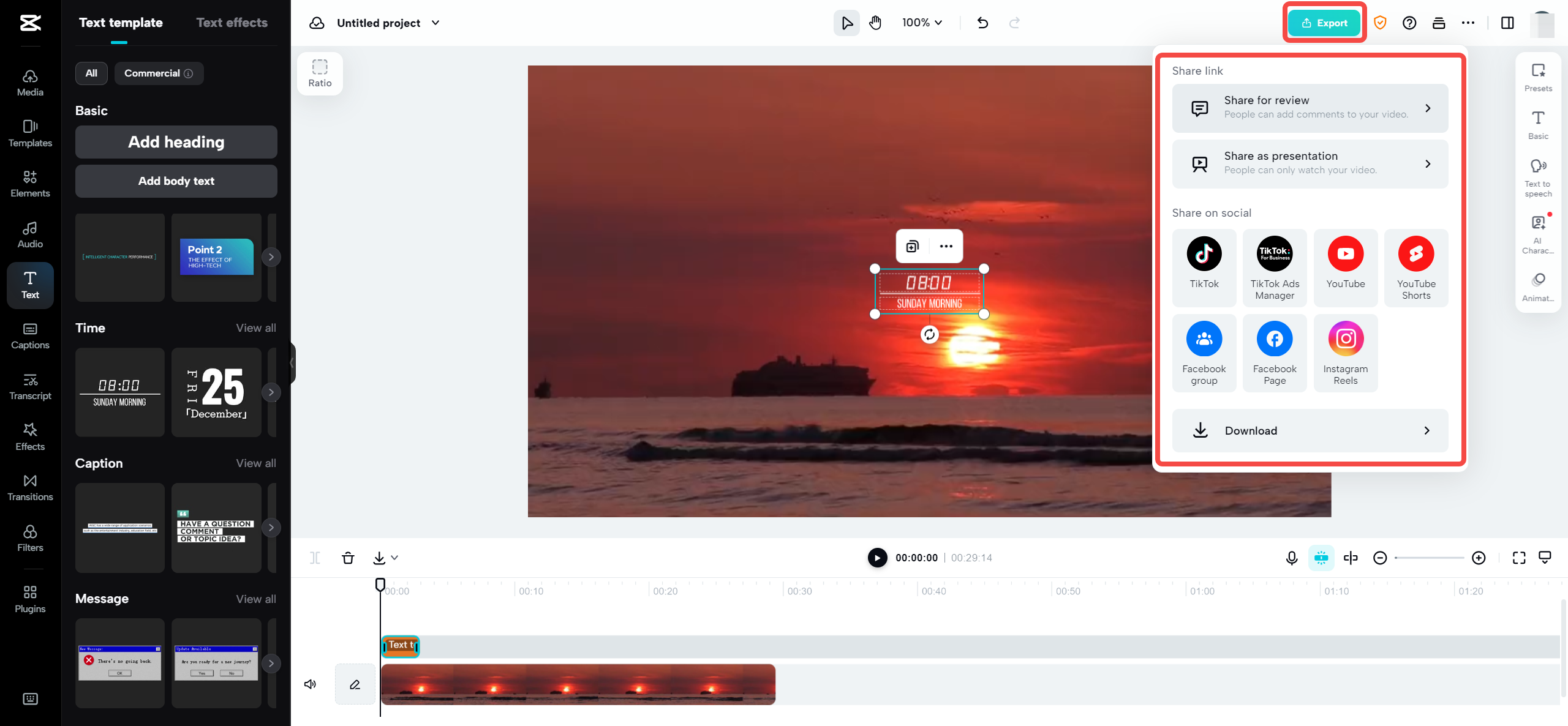The width and height of the screenshot is (1568, 726).
Task: Expand the Download option
Action: pyautogui.click(x=1310, y=430)
